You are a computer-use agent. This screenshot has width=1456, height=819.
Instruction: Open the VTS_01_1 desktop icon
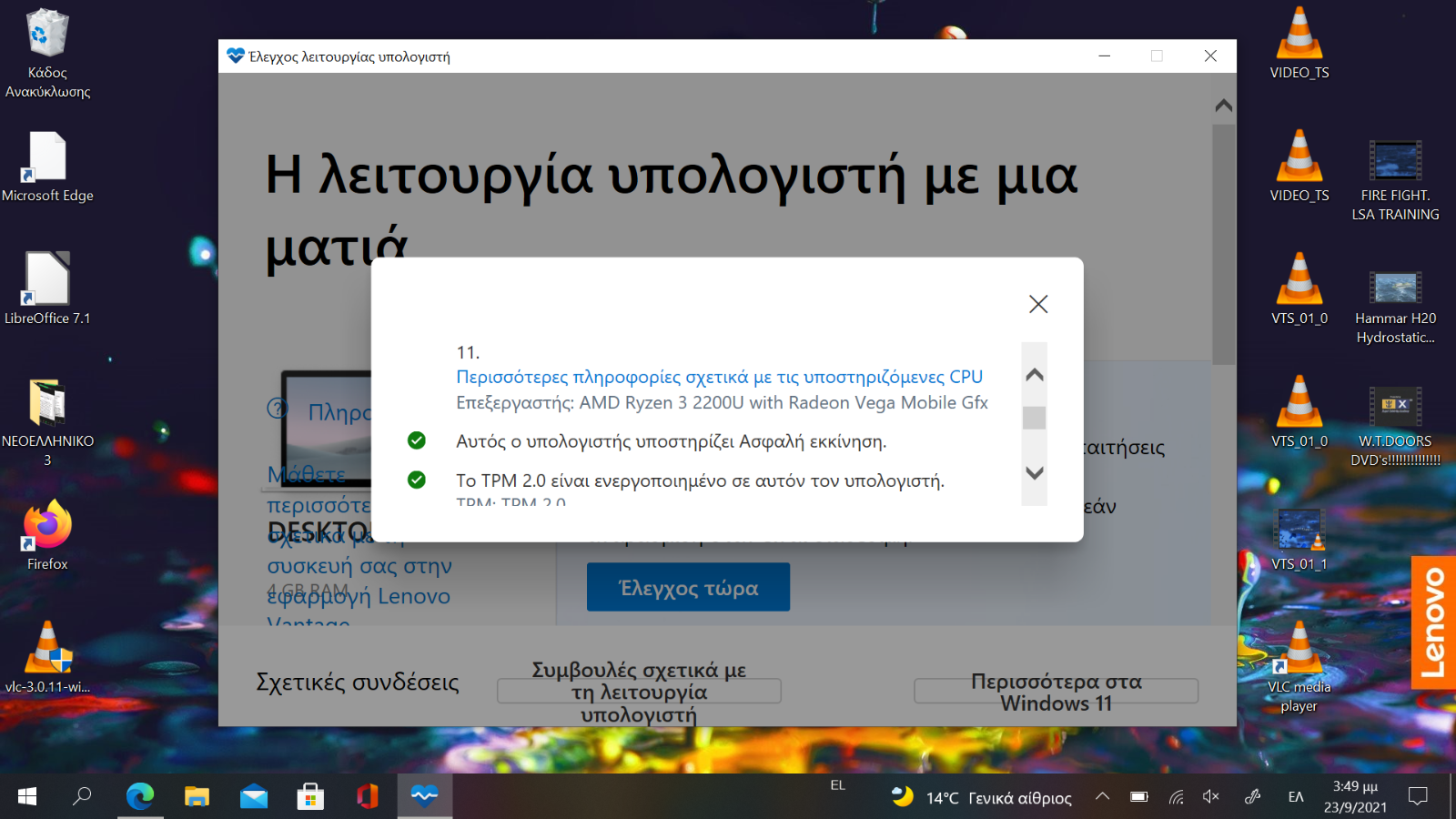[1299, 539]
